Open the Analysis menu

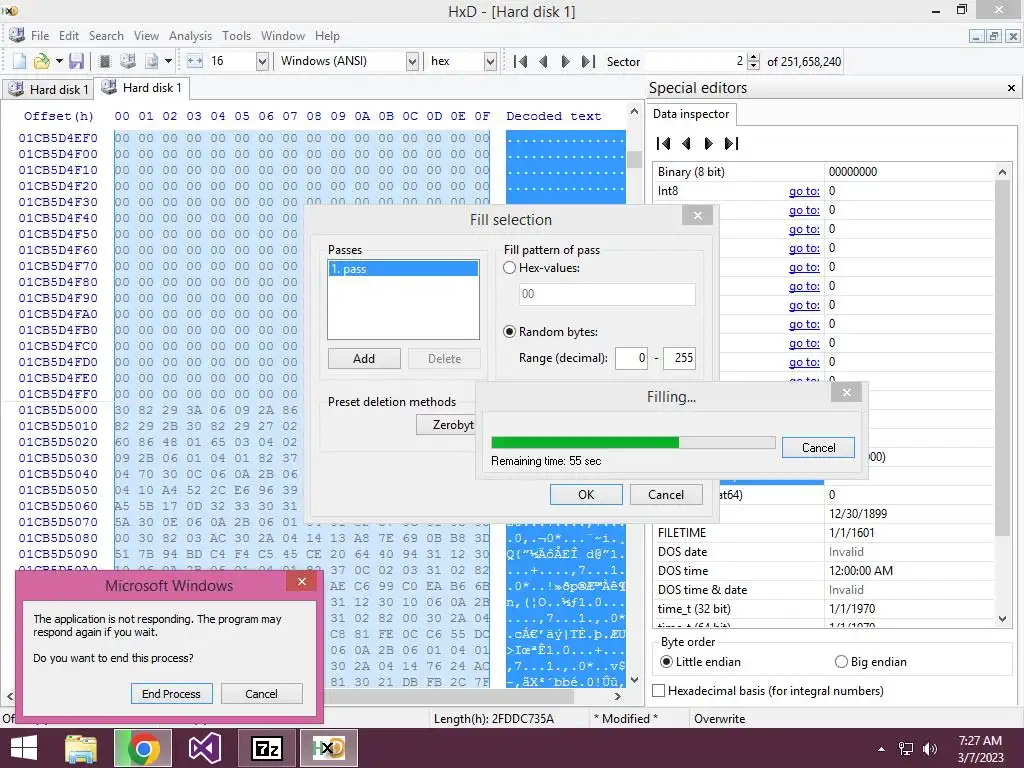point(190,36)
